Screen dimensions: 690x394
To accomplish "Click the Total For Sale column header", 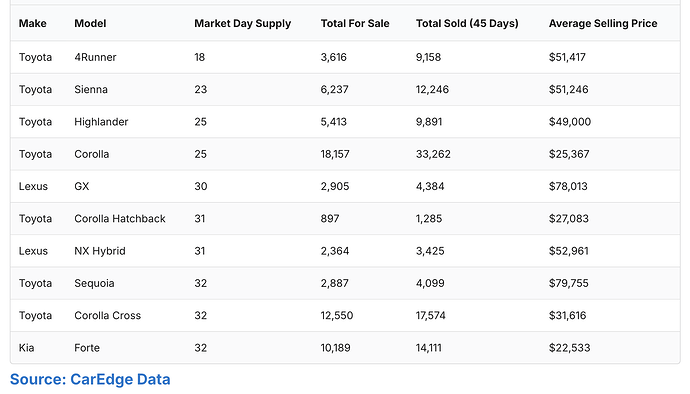I will click(x=355, y=23).
